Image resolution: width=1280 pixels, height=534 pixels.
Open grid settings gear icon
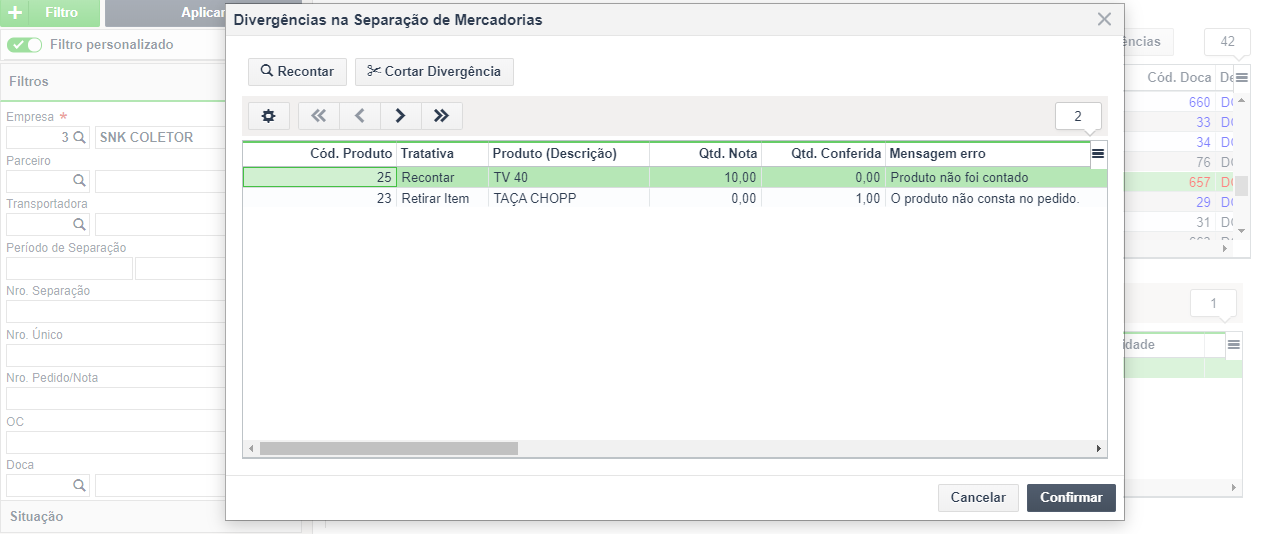pyautogui.click(x=268, y=116)
